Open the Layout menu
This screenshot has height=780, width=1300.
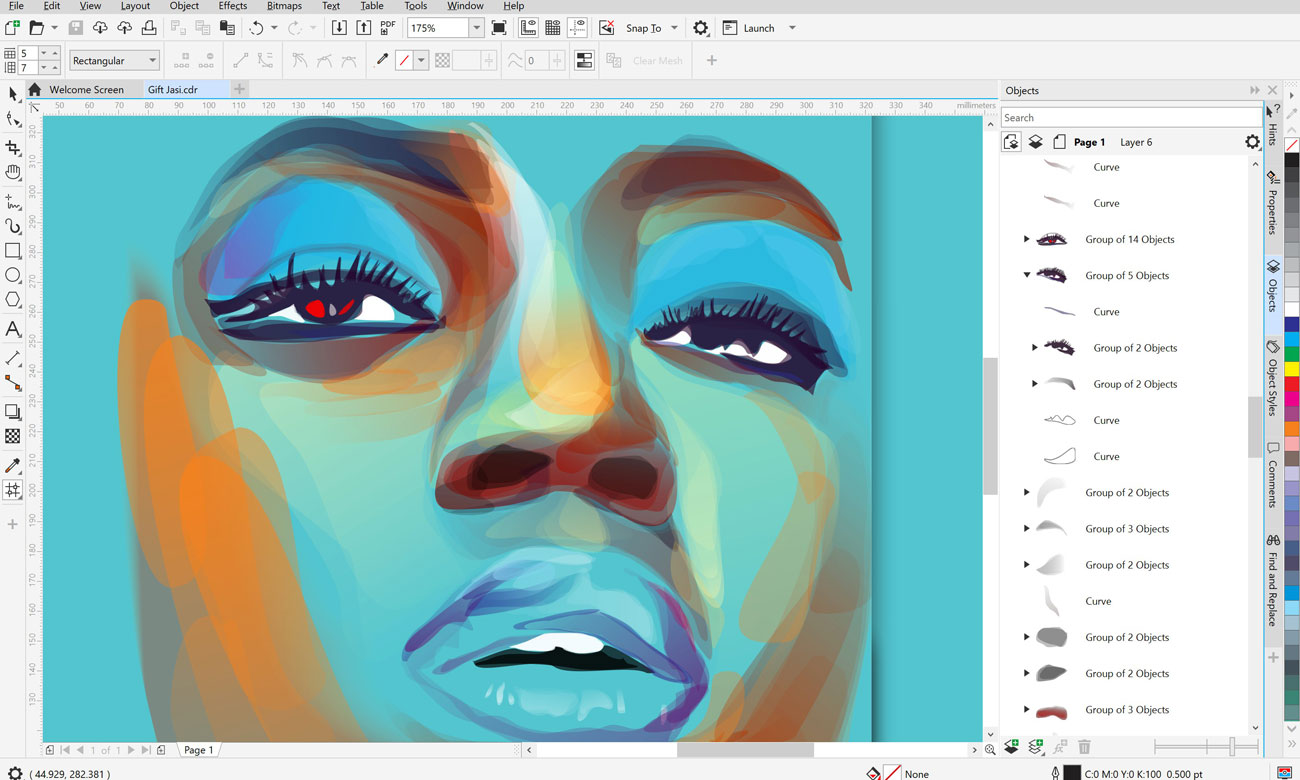[135, 6]
